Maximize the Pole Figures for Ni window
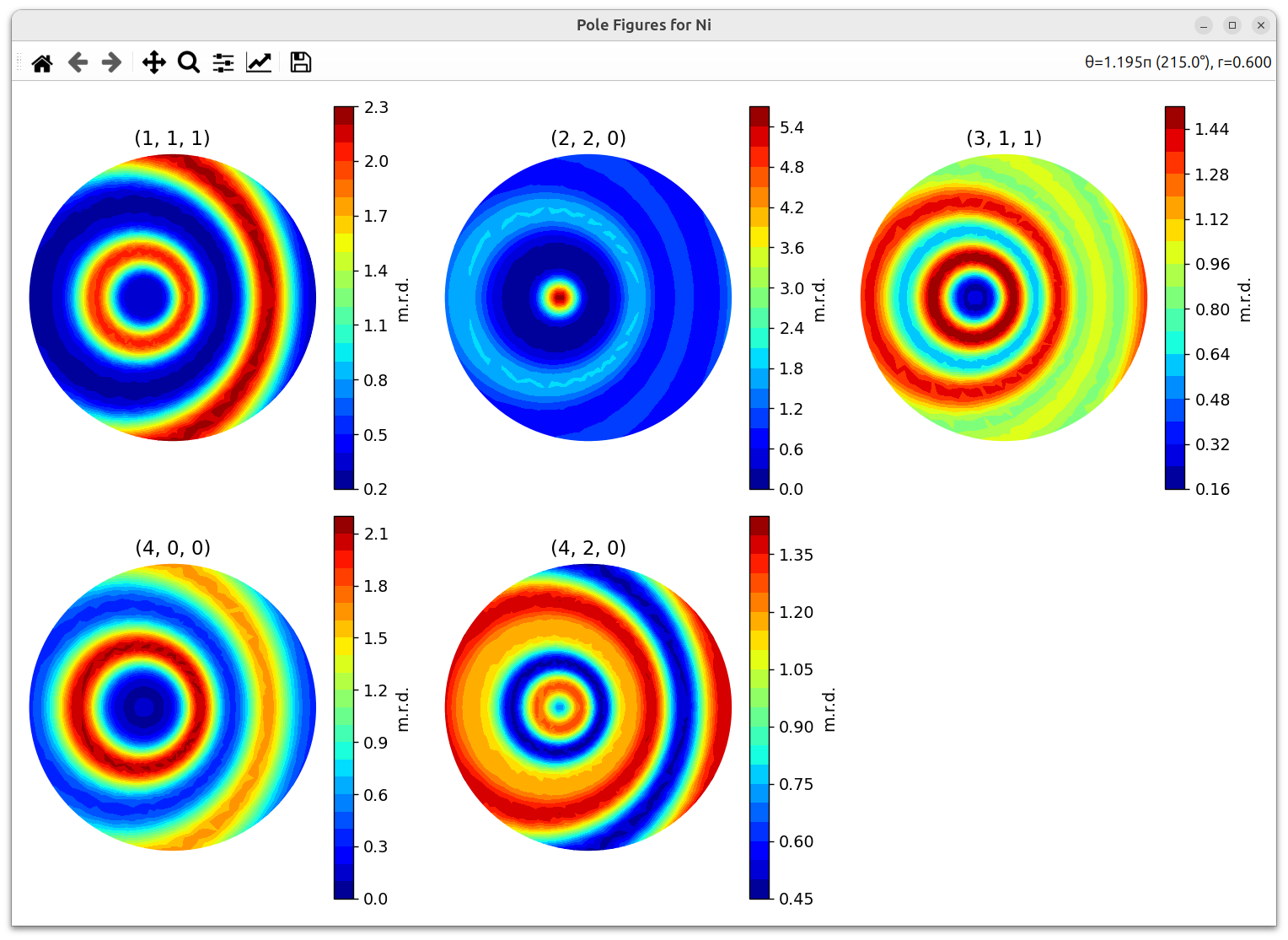Viewport: 1288px width, 940px height. [x=1232, y=25]
